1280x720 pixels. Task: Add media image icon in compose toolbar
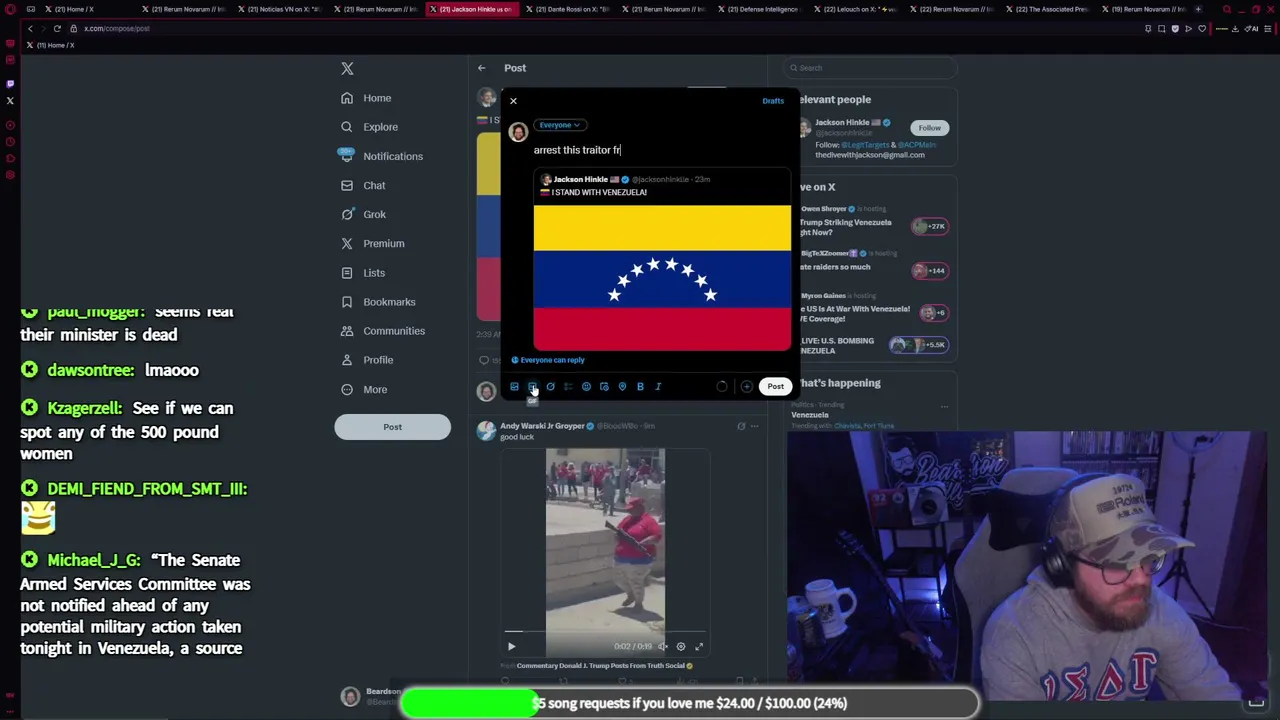point(514,387)
